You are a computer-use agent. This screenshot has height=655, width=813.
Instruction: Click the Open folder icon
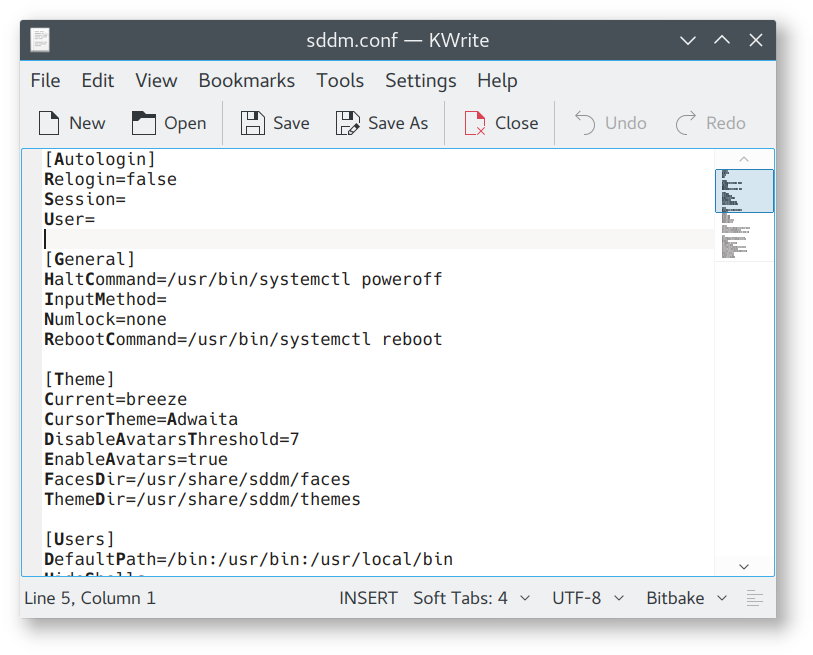[x=145, y=123]
